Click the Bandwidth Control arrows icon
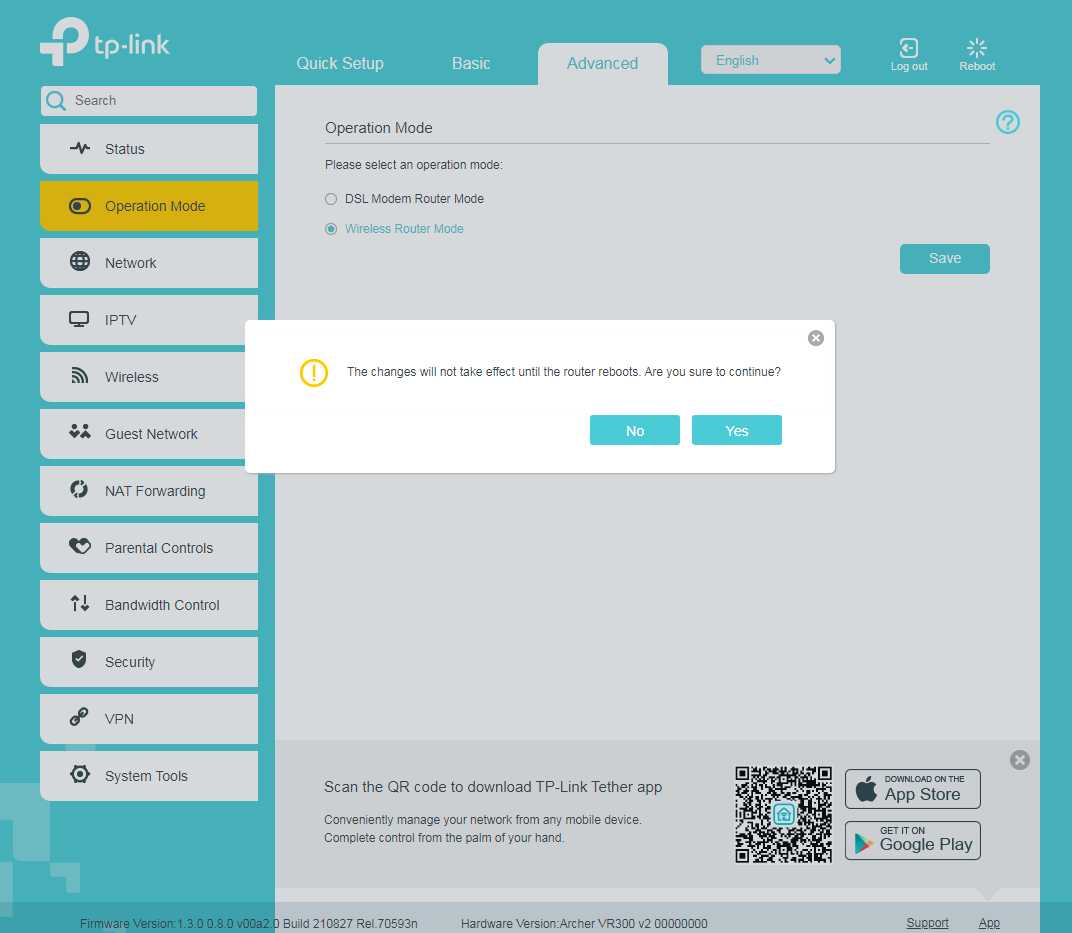1072x933 pixels. (80, 604)
